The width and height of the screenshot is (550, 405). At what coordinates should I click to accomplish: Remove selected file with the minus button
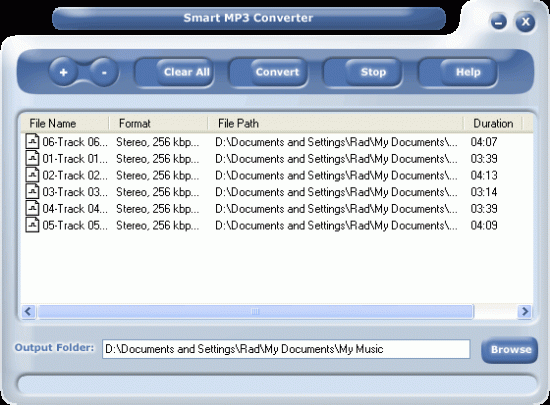point(104,72)
